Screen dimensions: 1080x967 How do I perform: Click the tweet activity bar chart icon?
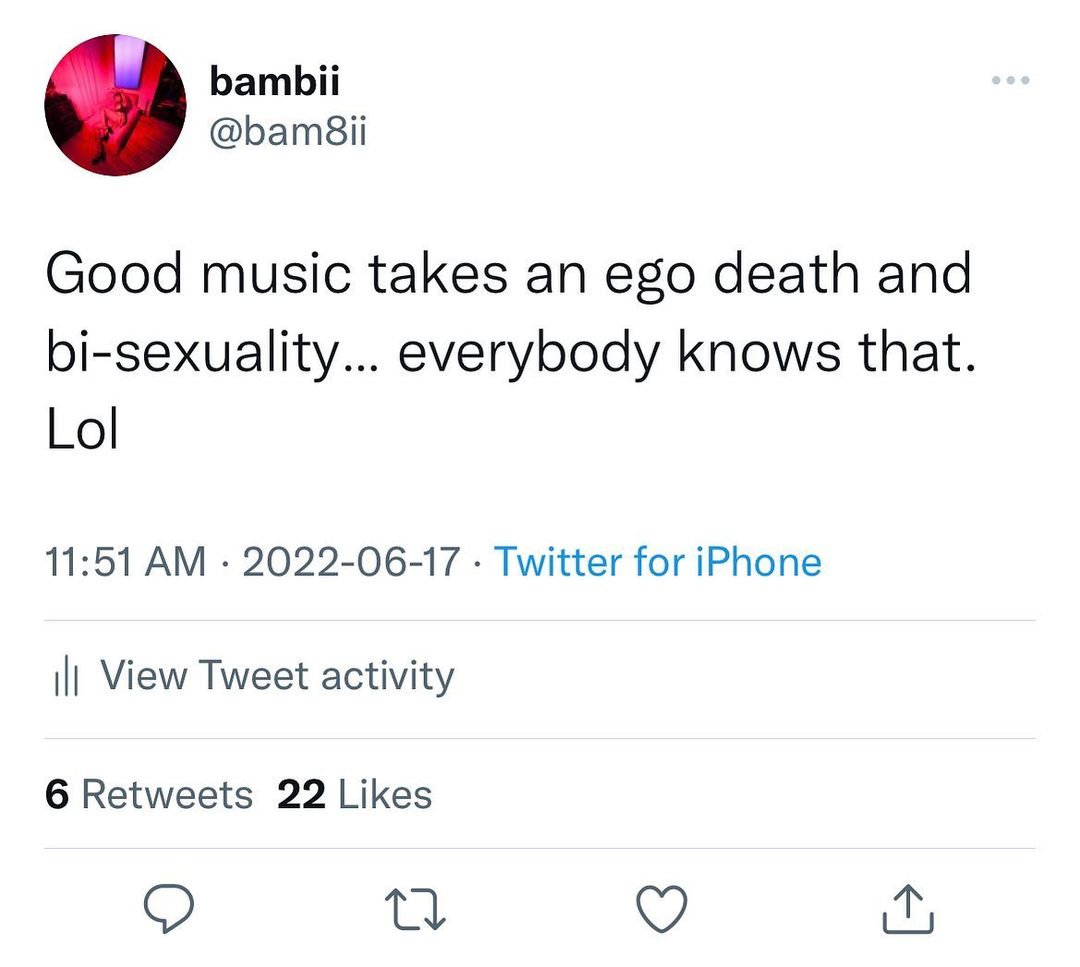click(64, 678)
